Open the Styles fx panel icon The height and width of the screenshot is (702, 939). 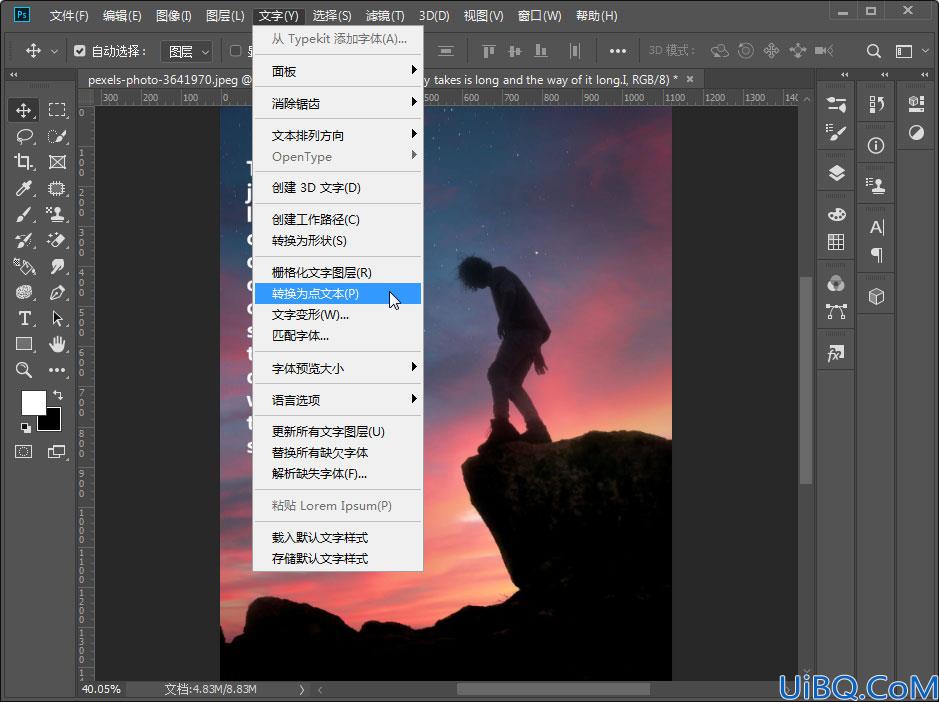[x=835, y=353]
